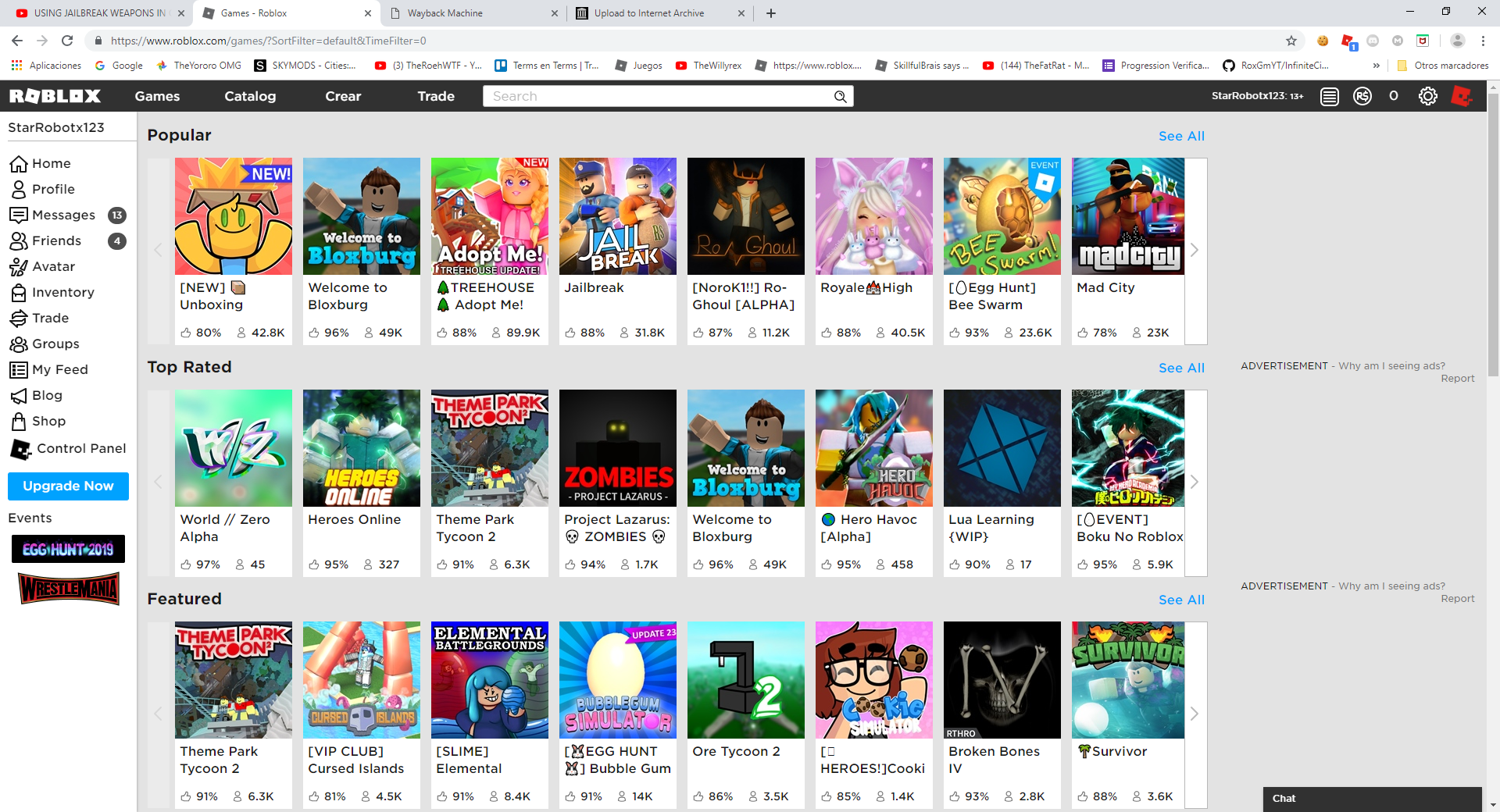The width and height of the screenshot is (1500, 812).
Task: Open the Otros marcadores bookmarks folder
Action: click(x=1442, y=66)
